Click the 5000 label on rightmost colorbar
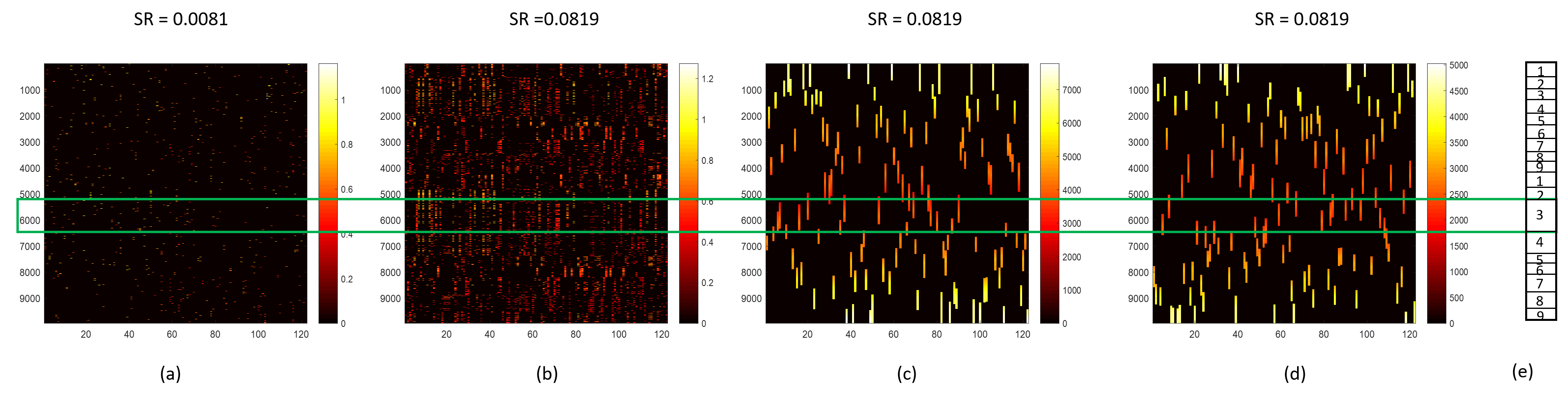Viewport: 1568px width, 397px height. [1458, 65]
